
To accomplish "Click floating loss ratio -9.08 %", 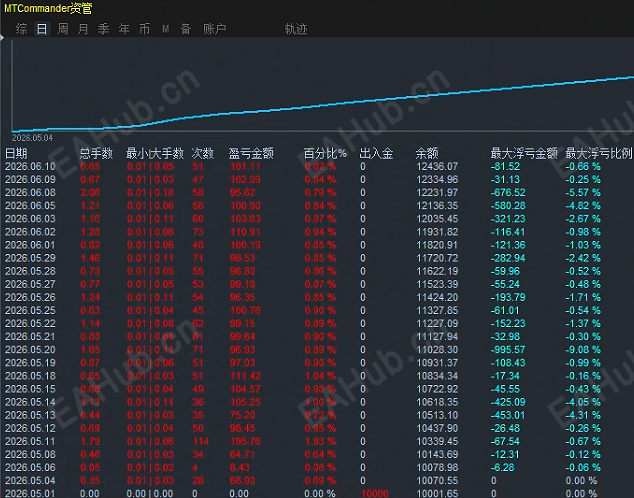I will coord(583,350).
